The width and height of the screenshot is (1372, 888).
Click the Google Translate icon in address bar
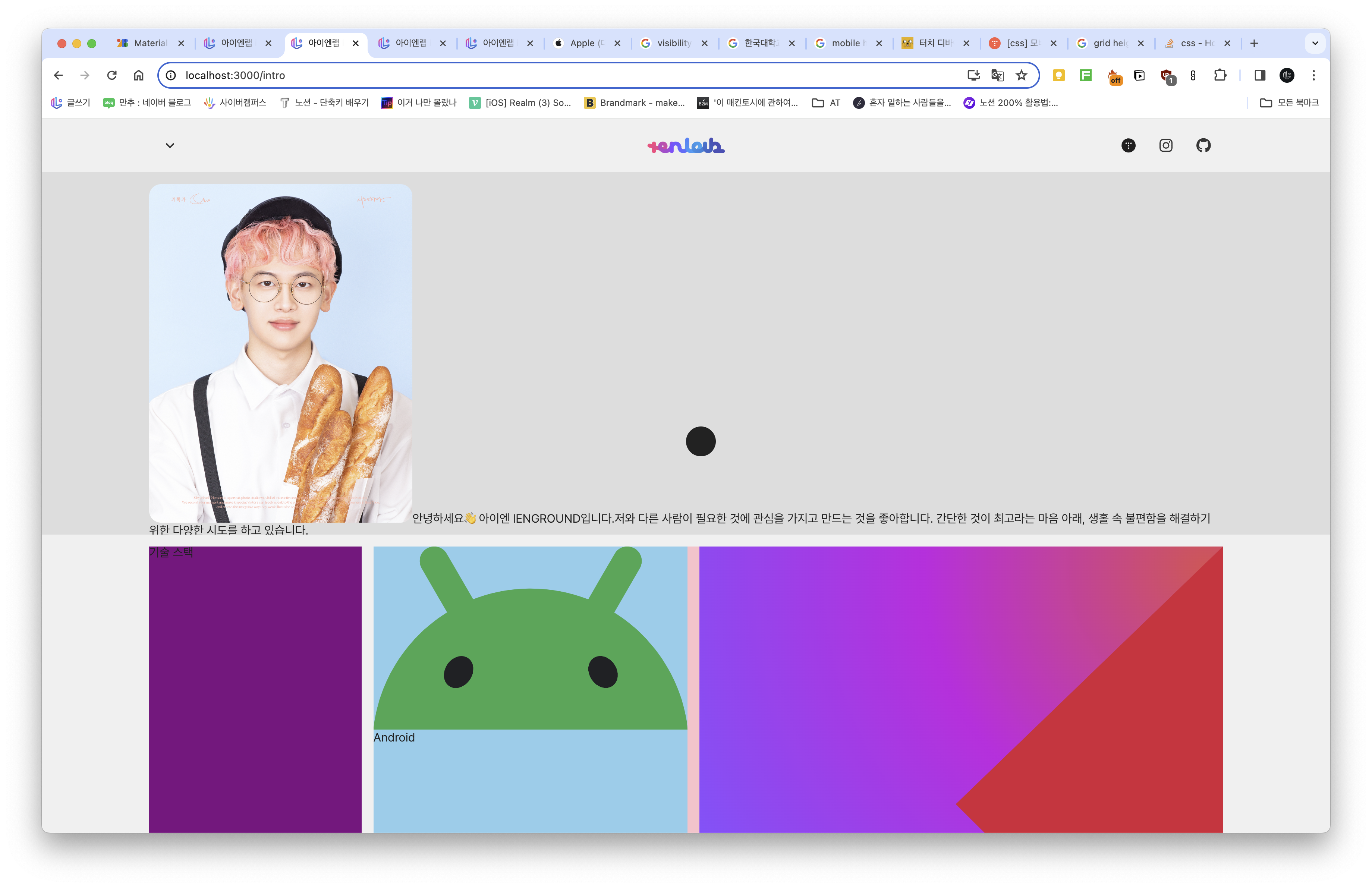click(x=997, y=75)
